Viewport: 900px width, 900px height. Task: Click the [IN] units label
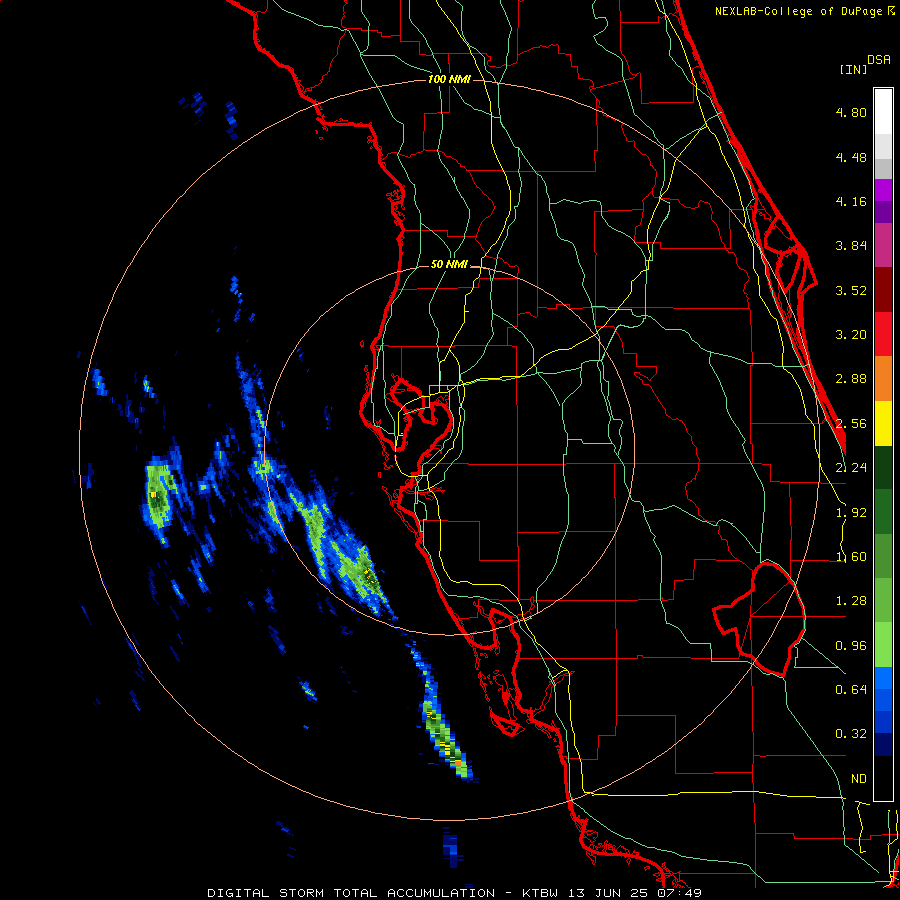tap(853, 69)
